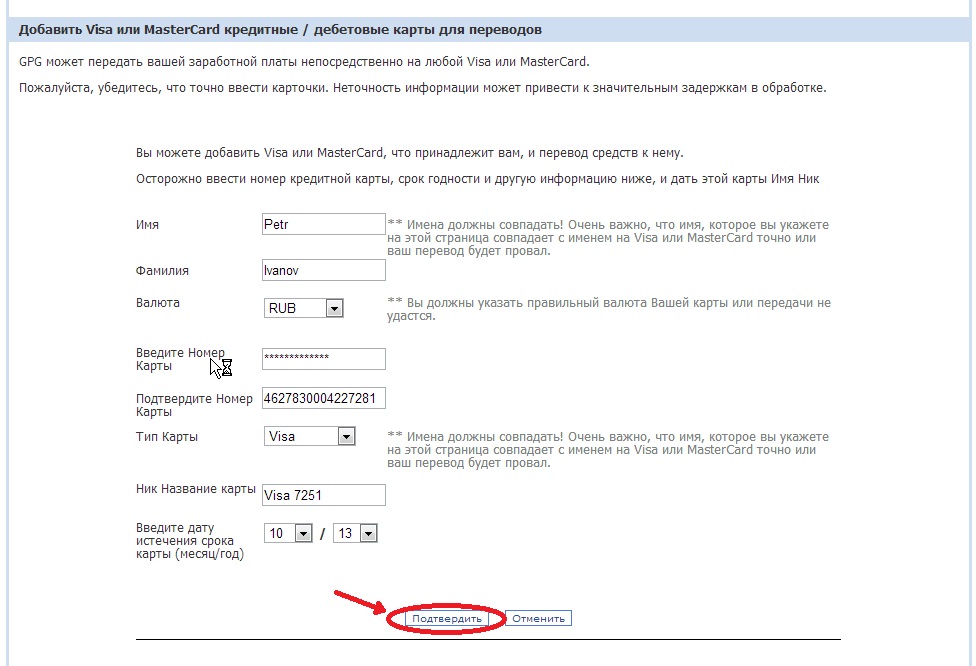The width and height of the screenshot is (976, 666).
Task: Click the Введите Номер Карты label
Action: 180,359
